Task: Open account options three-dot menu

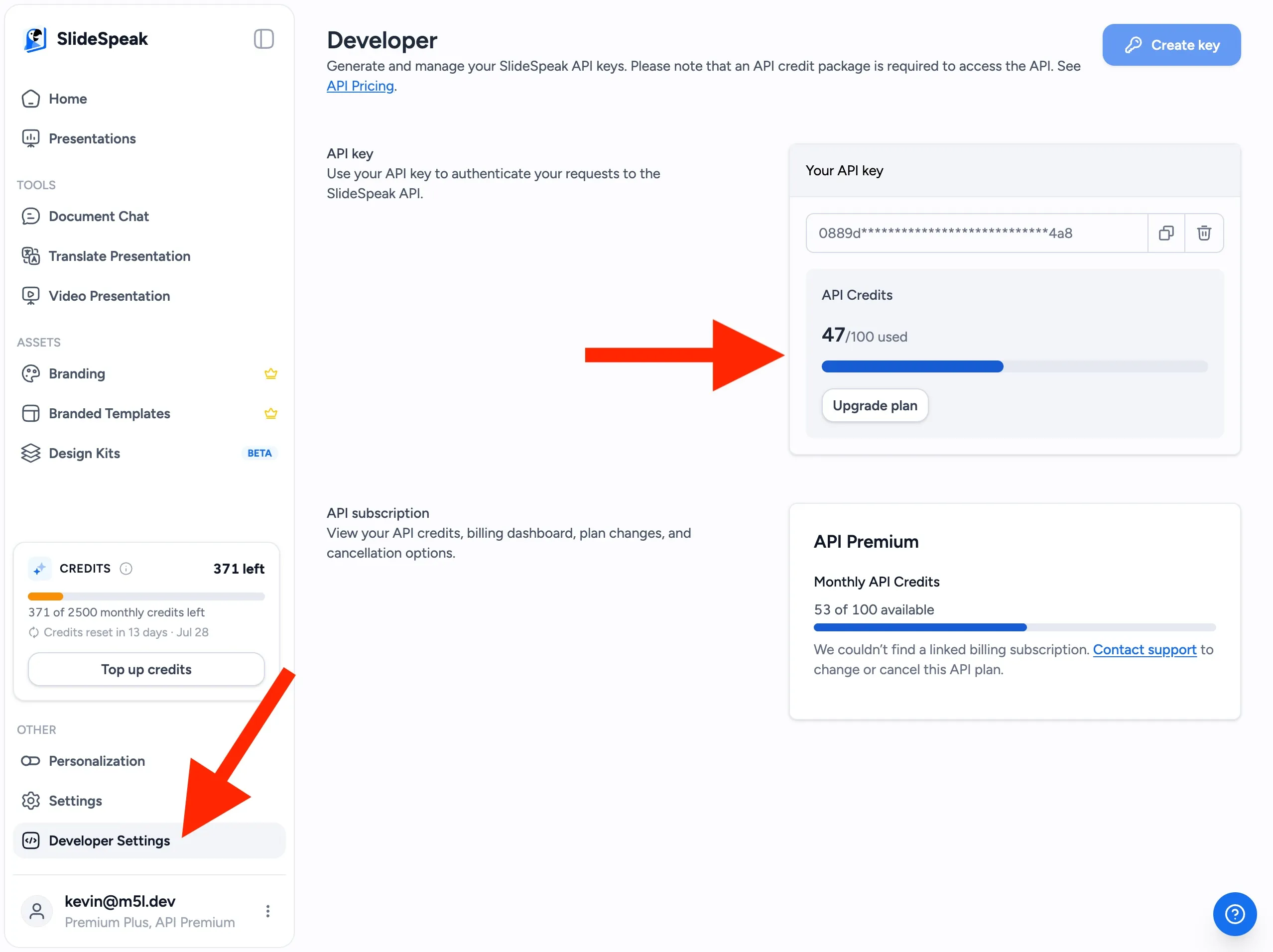Action: tap(267, 911)
